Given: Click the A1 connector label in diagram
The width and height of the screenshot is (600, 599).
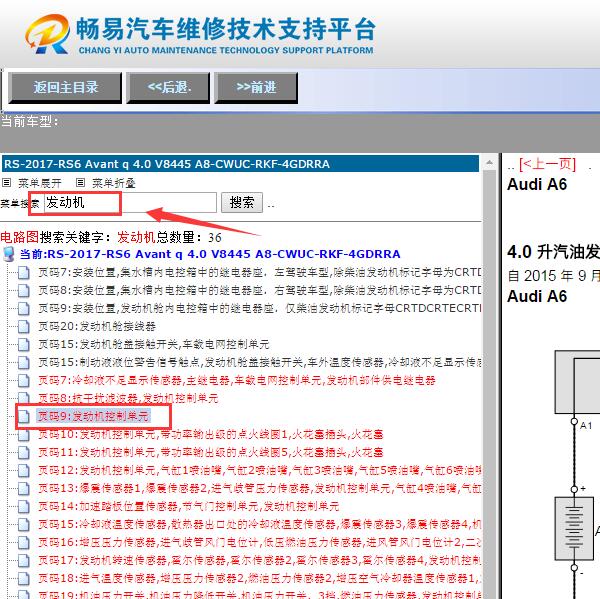Looking at the screenshot, I should pos(586,425).
